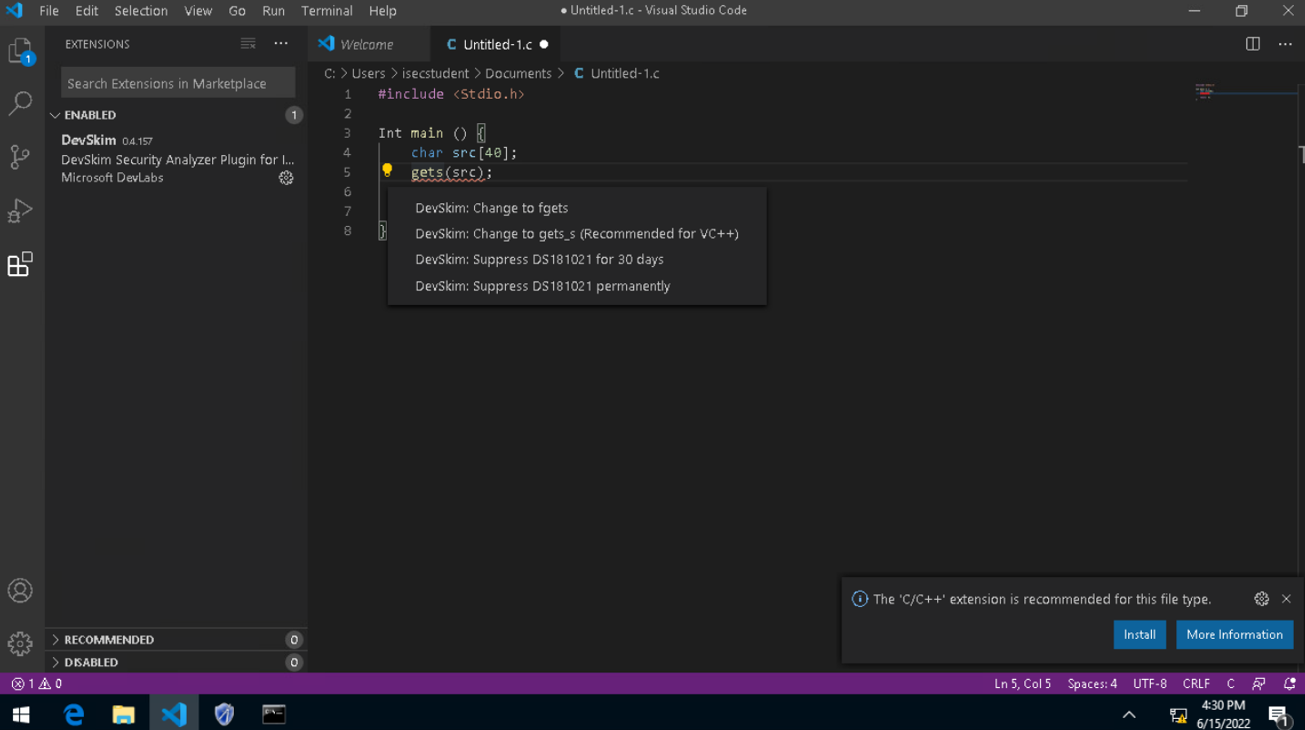The height and width of the screenshot is (730, 1305).
Task: Click Ln 5, Col 5 status indicator
Action: click(x=1022, y=684)
